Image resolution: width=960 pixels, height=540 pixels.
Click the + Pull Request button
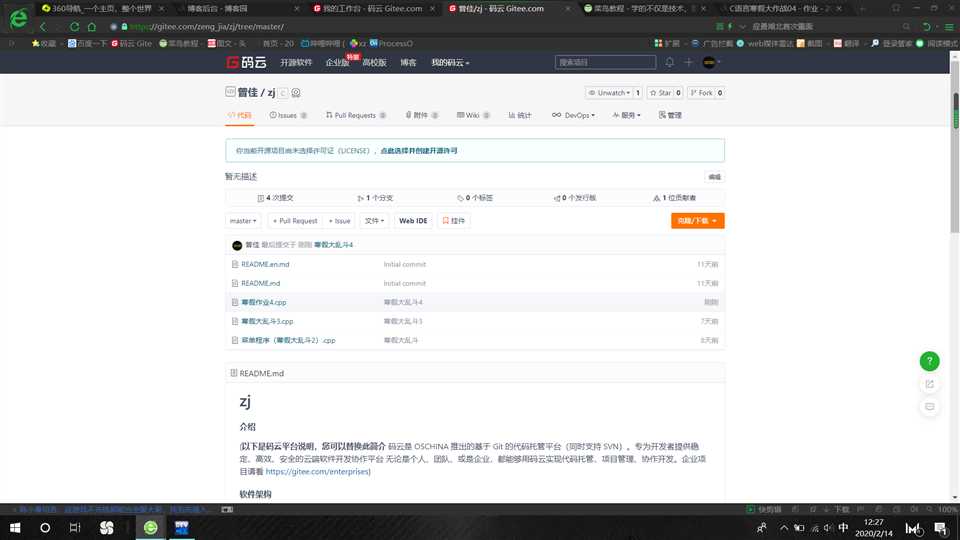click(295, 221)
